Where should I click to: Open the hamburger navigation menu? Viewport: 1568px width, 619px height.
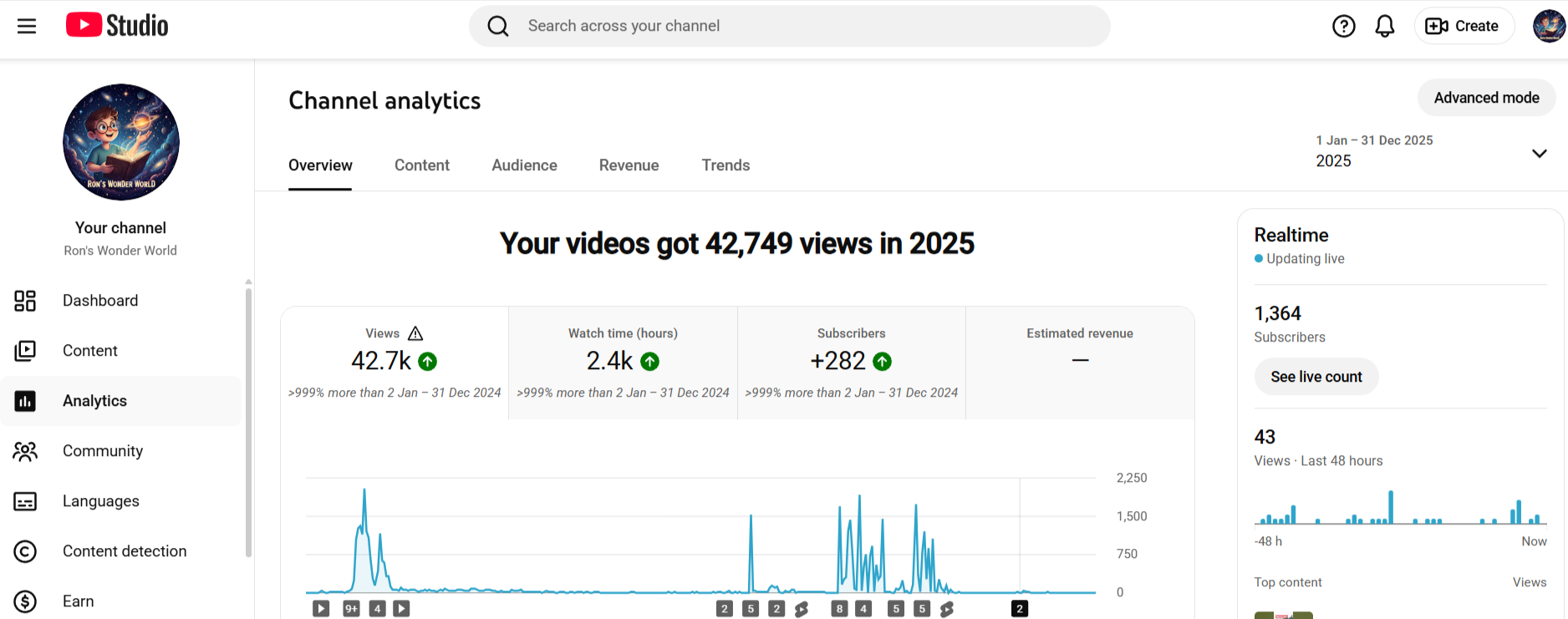coord(27,26)
